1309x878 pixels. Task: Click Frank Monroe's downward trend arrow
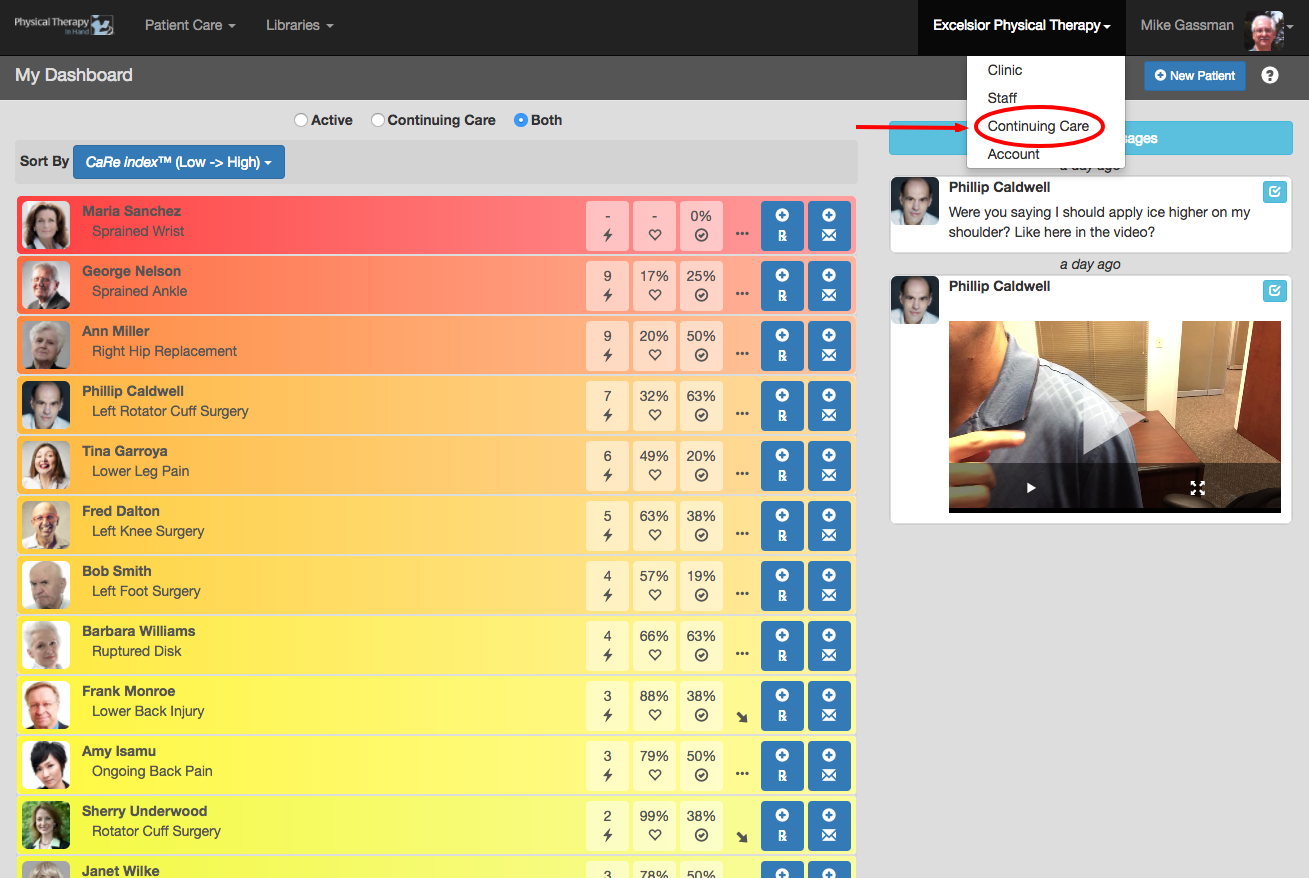click(x=742, y=717)
